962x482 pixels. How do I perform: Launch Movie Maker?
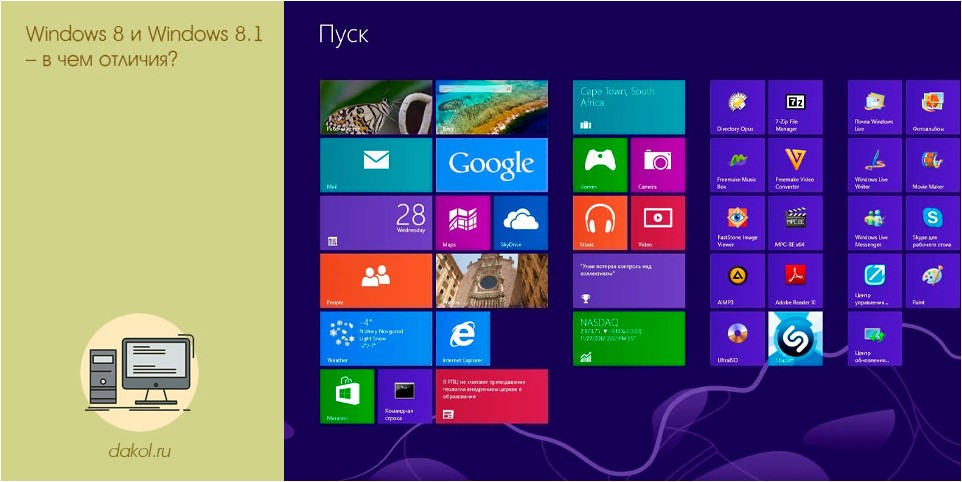click(933, 165)
